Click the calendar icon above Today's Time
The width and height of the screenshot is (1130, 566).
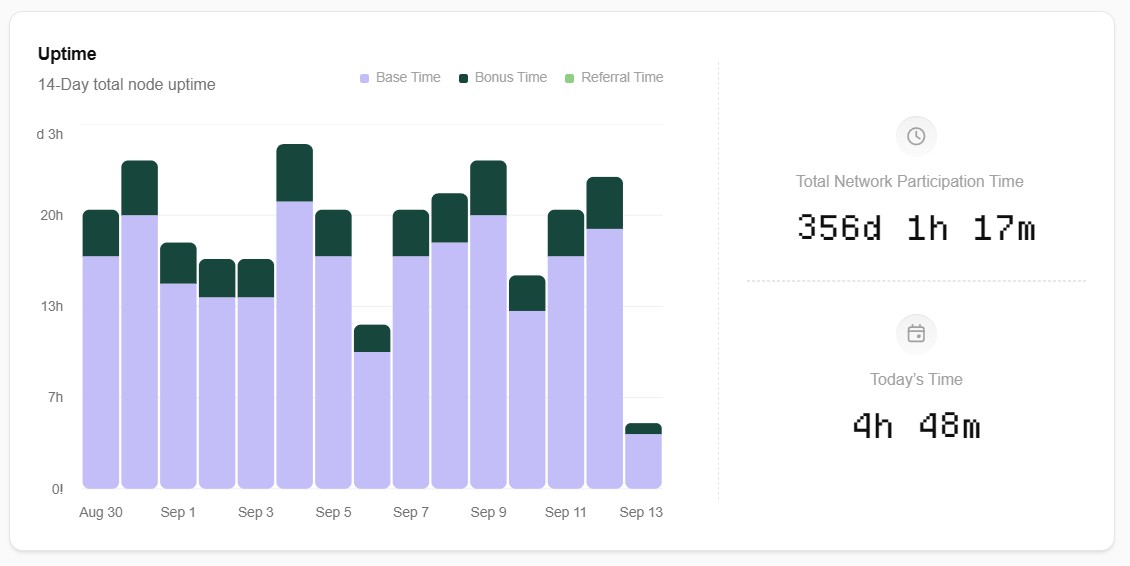(916, 334)
